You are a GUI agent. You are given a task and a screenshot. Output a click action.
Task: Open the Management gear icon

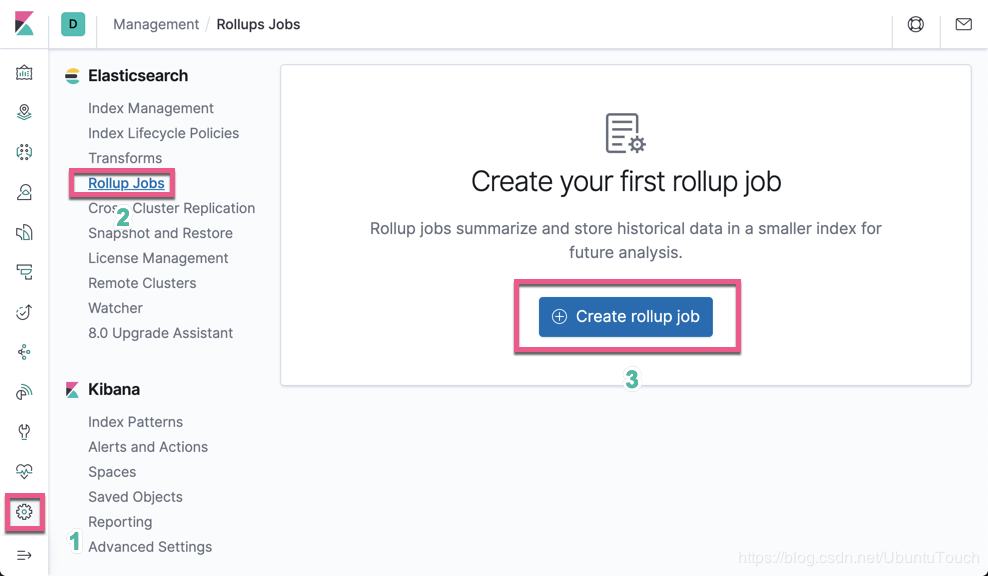pos(24,512)
